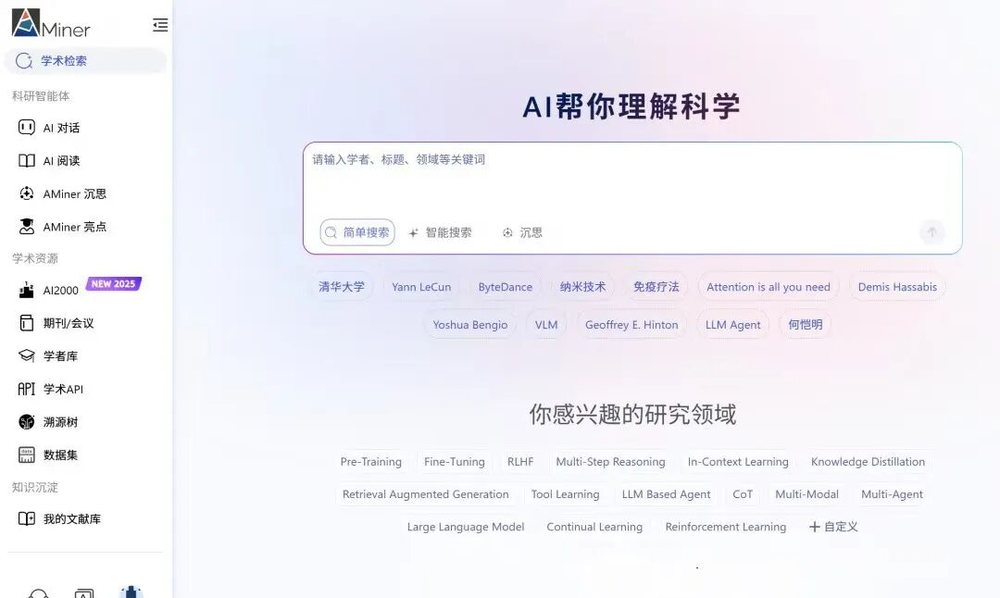1000x598 pixels.
Task: Select the Multi-Step Reasoning research topic
Action: [610, 462]
